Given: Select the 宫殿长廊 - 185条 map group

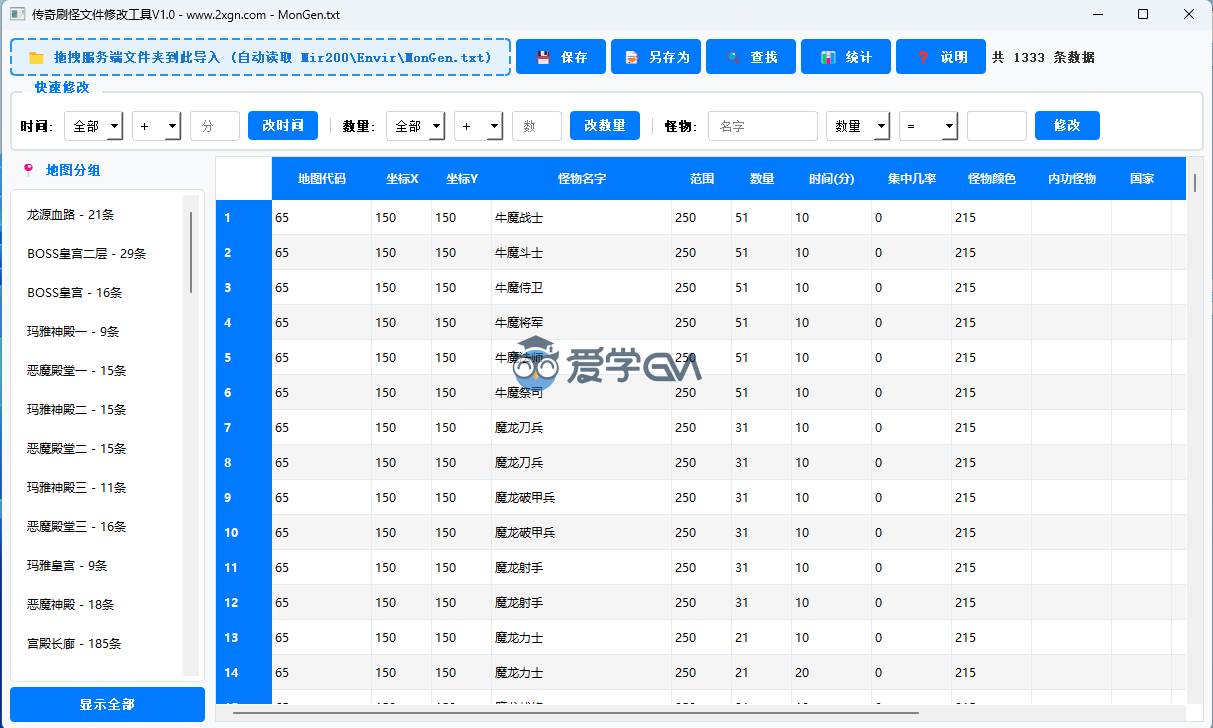Looking at the screenshot, I should [x=75, y=644].
